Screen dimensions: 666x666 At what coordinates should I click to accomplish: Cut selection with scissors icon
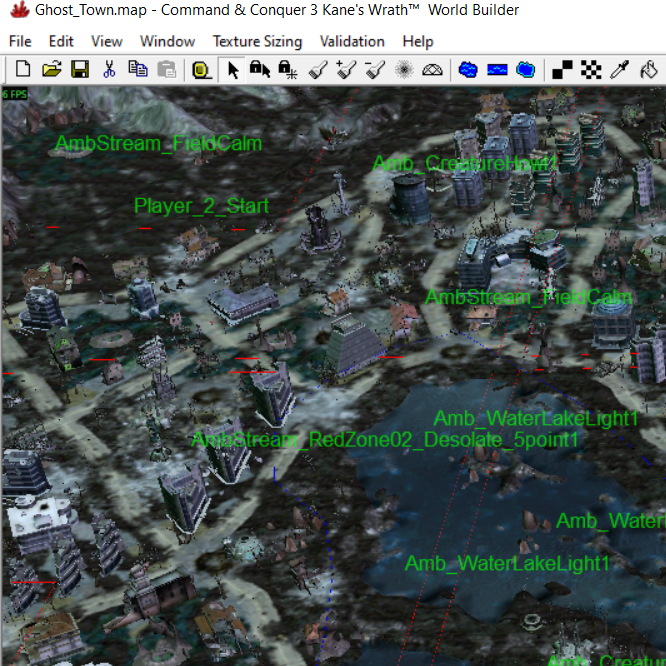coord(109,69)
